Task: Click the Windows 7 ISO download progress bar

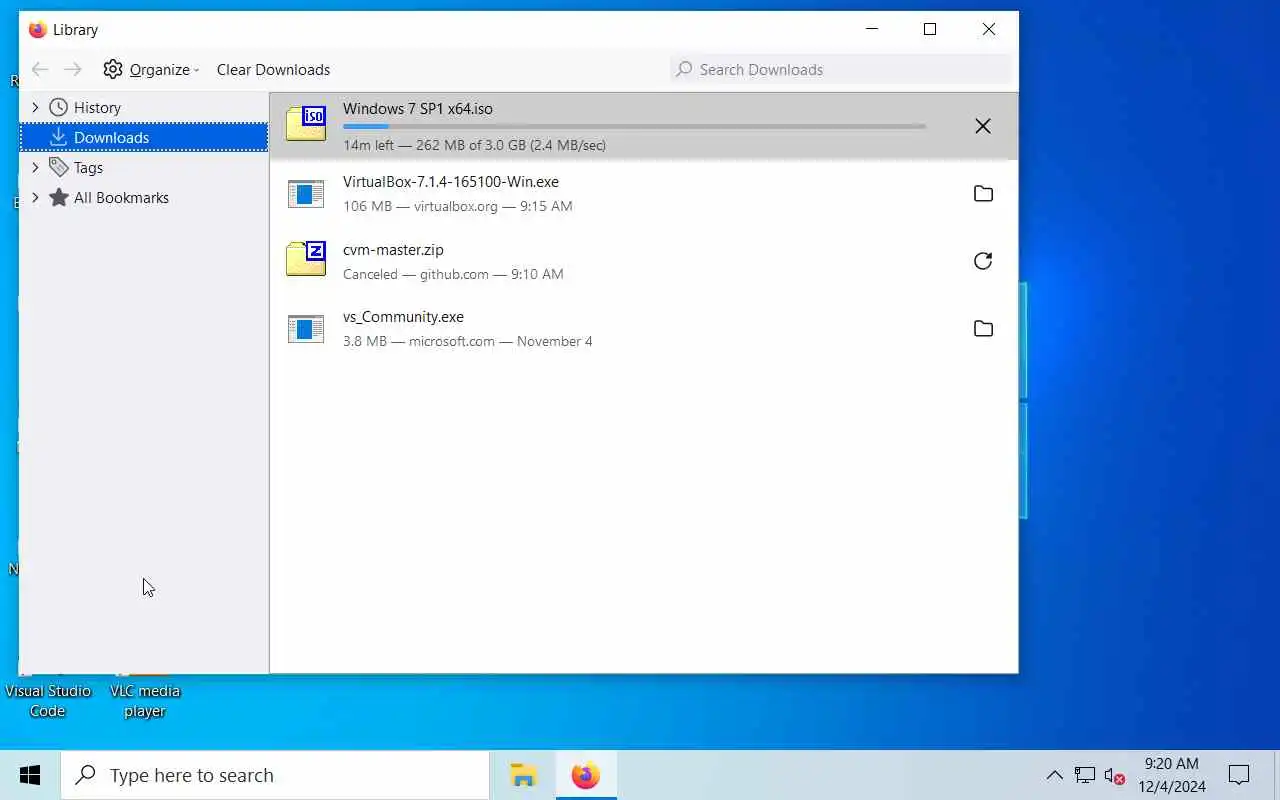Action: point(634,126)
